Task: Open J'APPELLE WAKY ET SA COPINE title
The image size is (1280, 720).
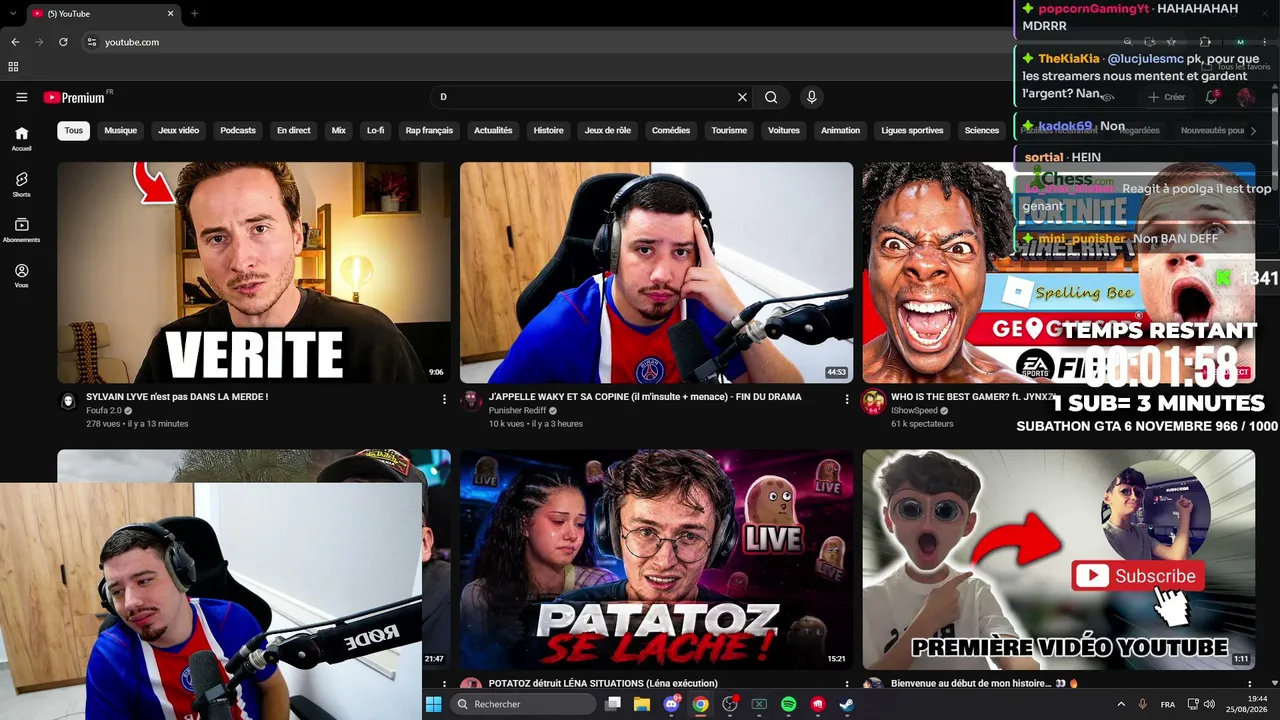Action: tap(645, 397)
